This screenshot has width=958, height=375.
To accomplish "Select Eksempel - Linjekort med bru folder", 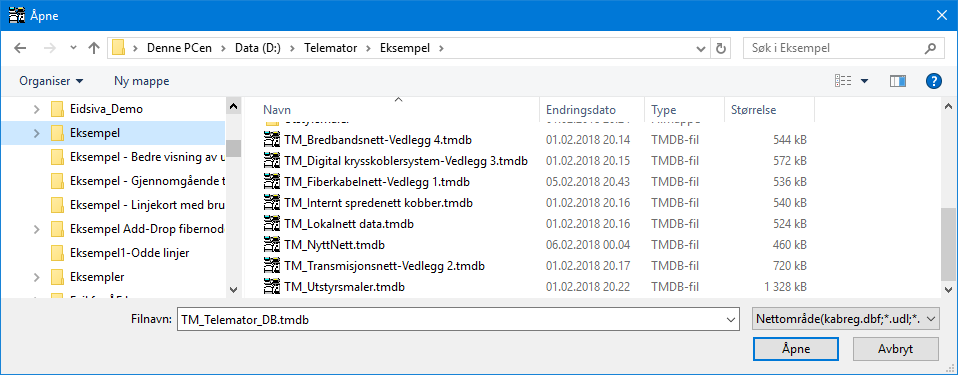I will point(147,205).
